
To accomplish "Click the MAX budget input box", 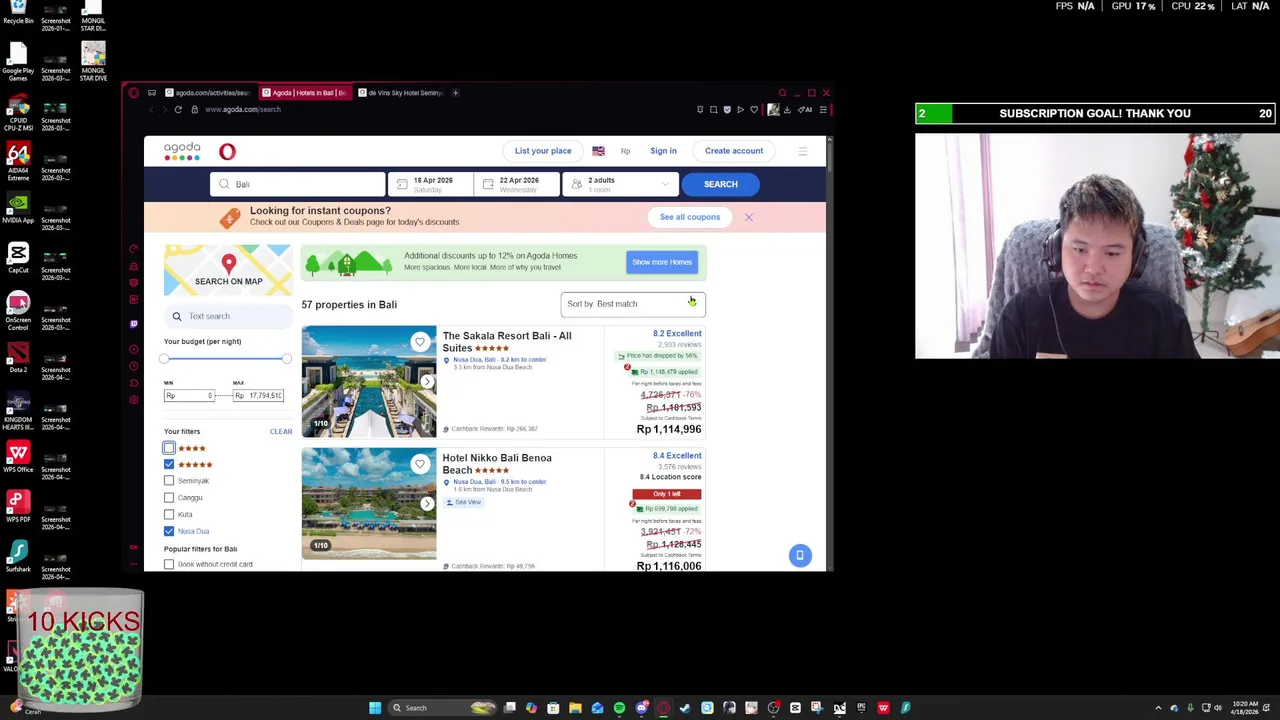I will coord(259,396).
